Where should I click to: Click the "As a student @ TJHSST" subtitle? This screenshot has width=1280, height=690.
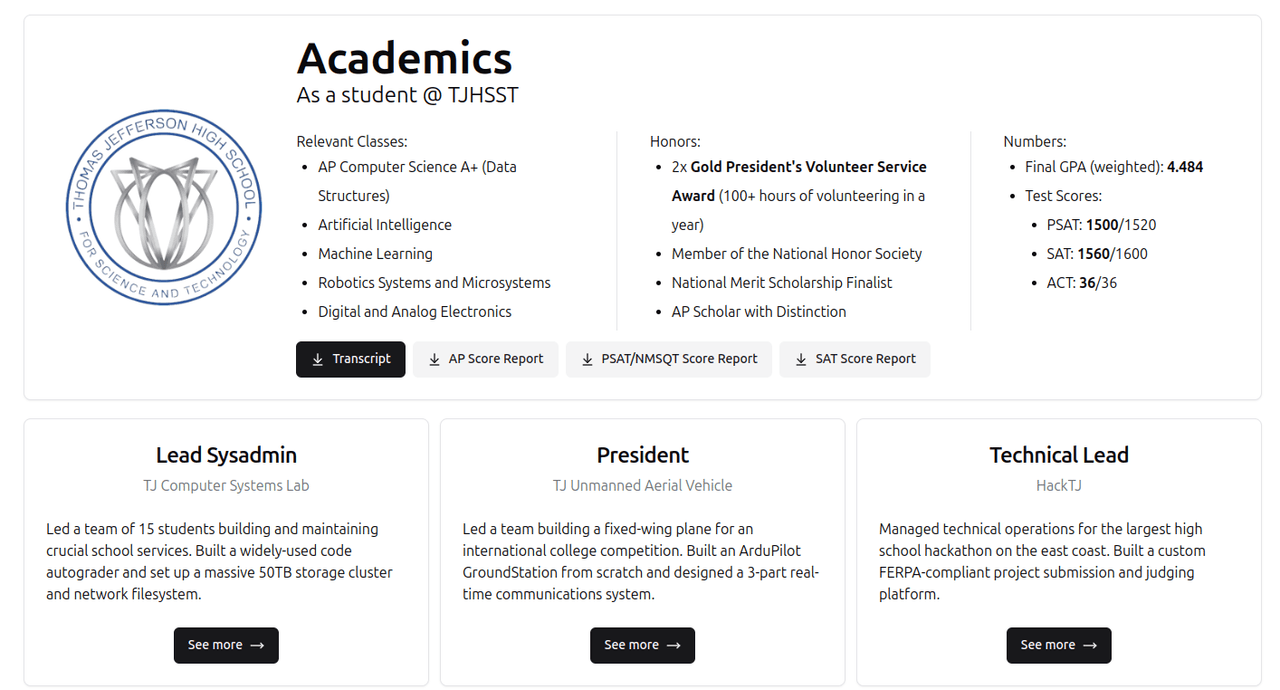coord(407,95)
